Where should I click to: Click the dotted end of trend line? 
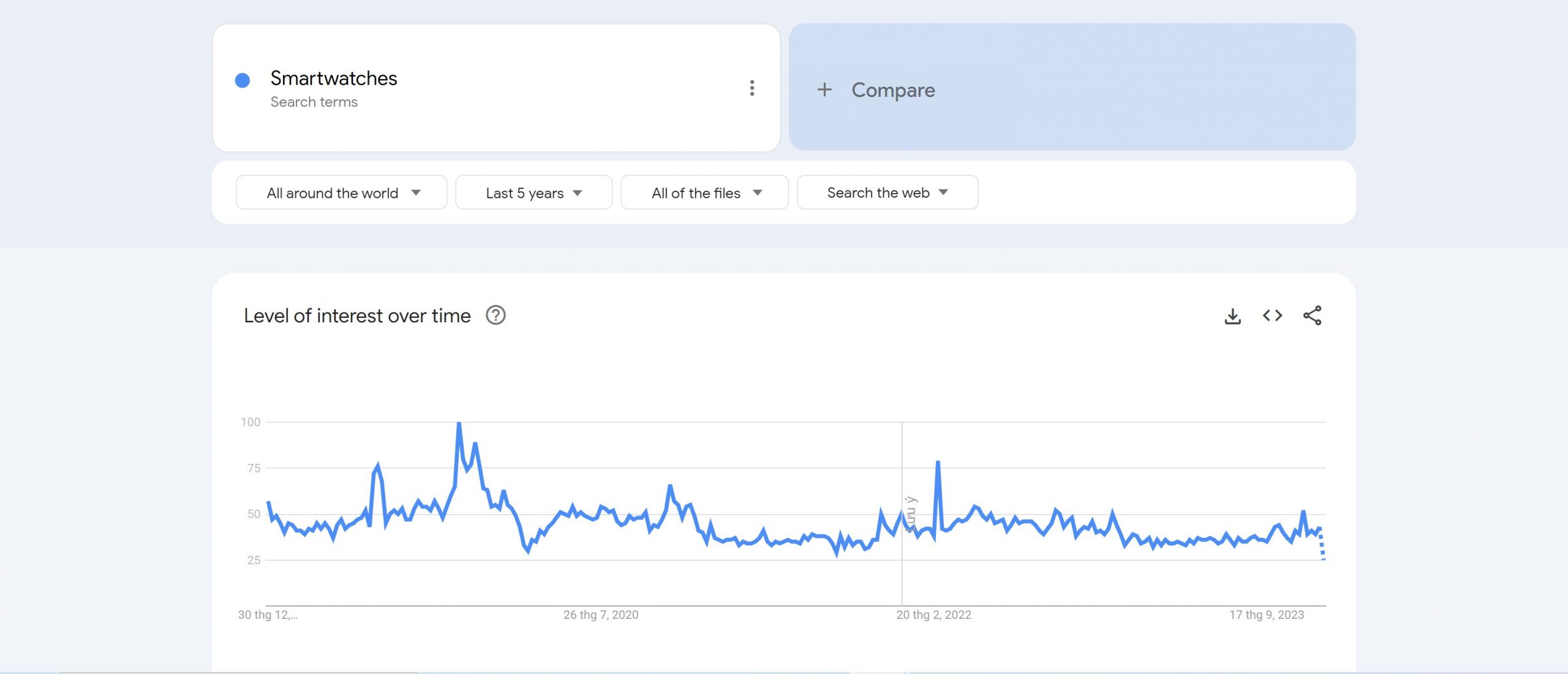(1322, 547)
